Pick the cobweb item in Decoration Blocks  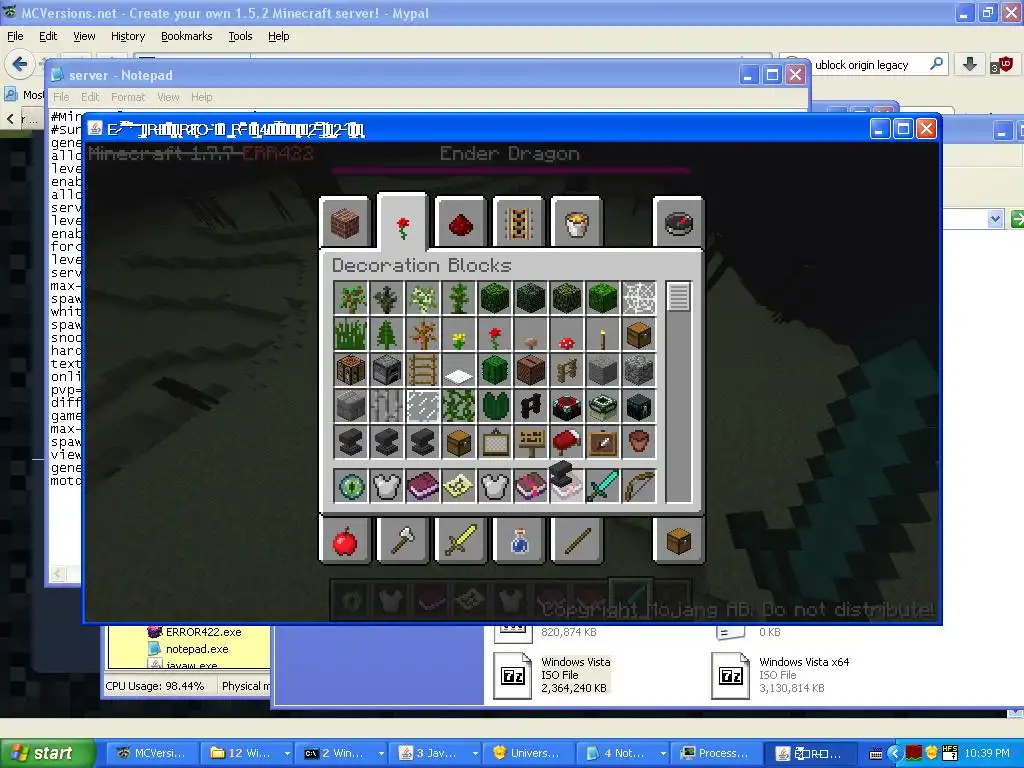pyautogui.click(x=639, y=298)
